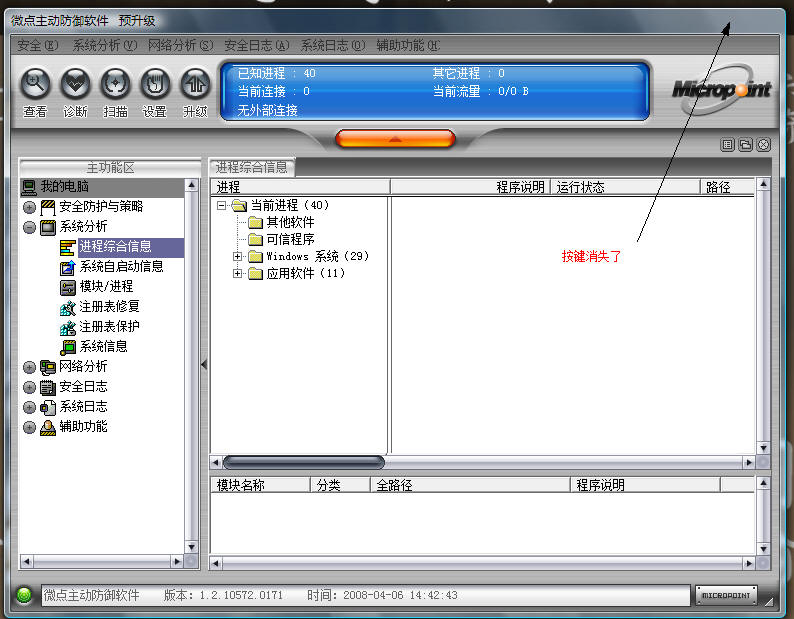Click the 注册表修复 icon
This screenshot has width=794, height=619.
[67, 307]
